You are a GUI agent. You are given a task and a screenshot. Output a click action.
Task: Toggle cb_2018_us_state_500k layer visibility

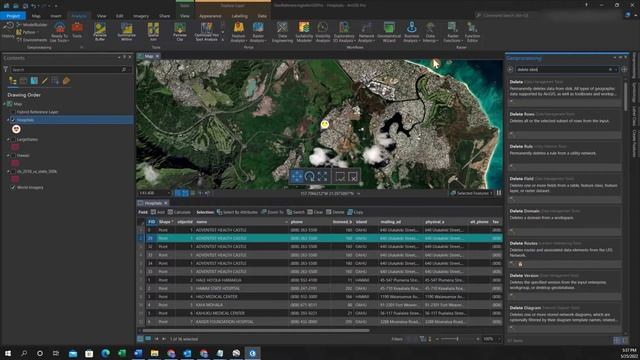[13, 171]
